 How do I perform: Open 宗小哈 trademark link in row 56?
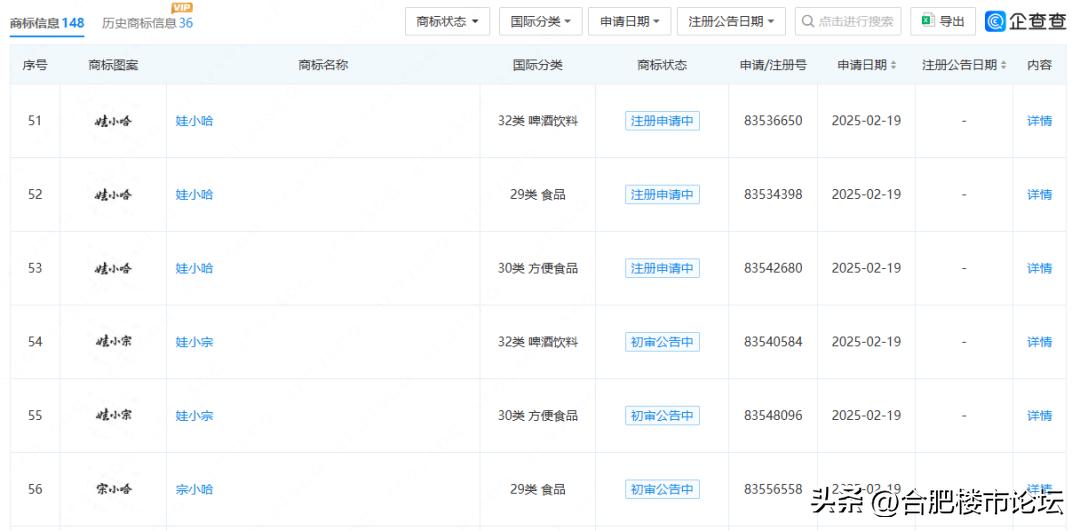[194, 490]
